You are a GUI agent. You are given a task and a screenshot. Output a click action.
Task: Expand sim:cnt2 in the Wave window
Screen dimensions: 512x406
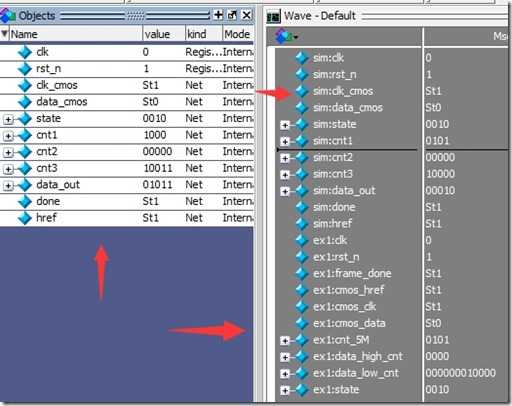285,158
